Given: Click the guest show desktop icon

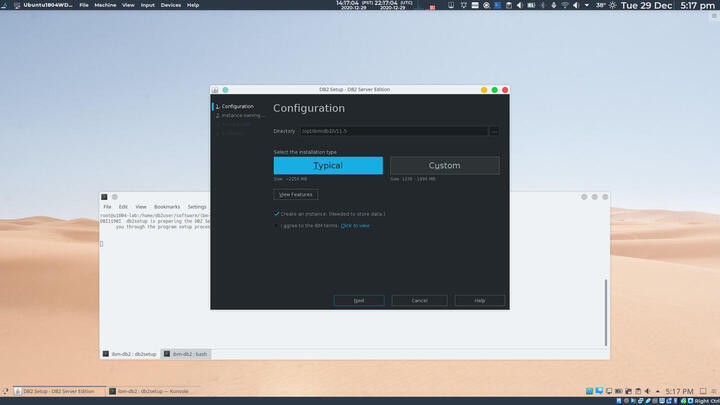Looking at the screenshot, I should click(703, 391).
